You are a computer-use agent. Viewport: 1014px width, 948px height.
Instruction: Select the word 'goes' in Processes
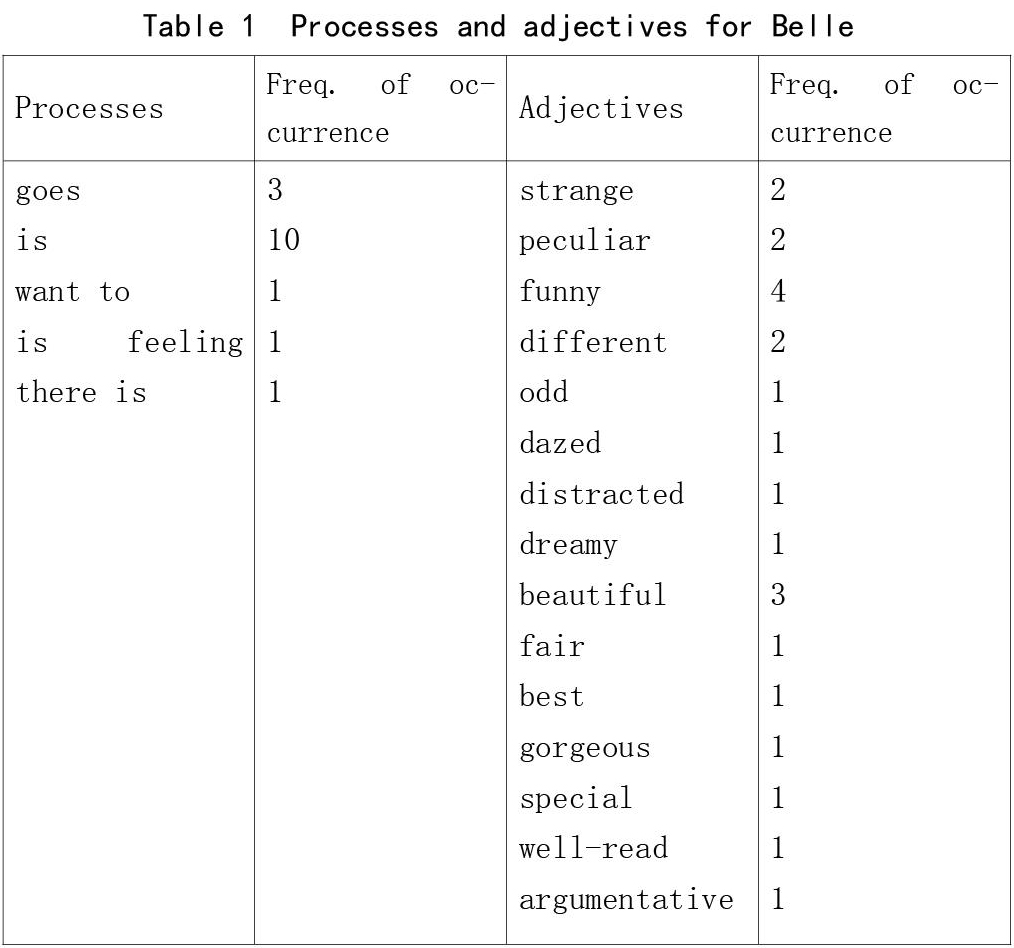48,191
